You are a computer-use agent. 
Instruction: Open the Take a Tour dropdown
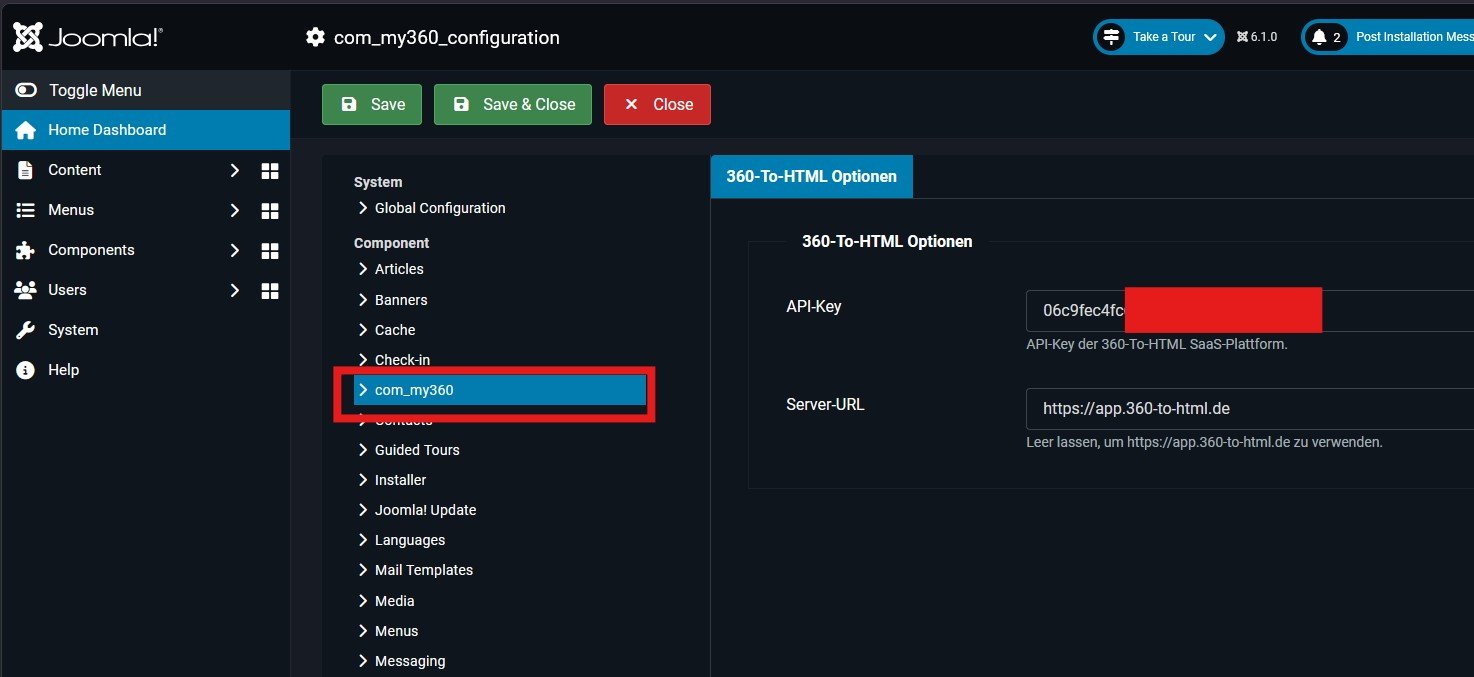click(x=1159, y=37)
